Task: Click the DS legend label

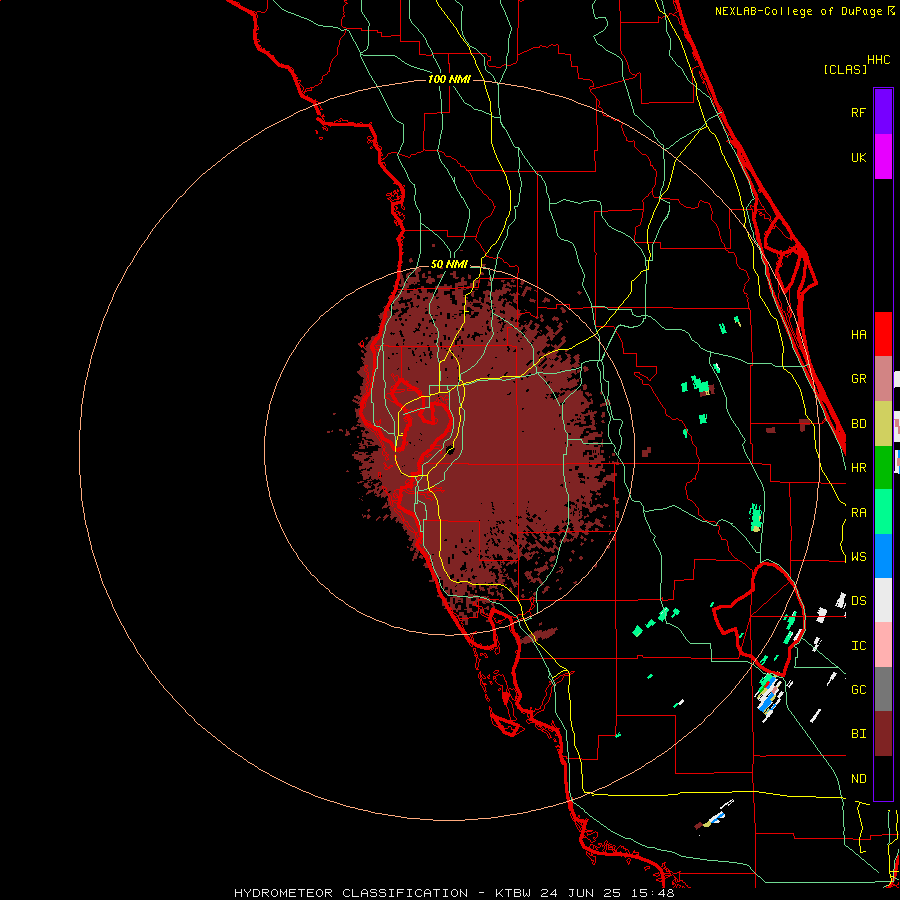Action: (858, 600)
